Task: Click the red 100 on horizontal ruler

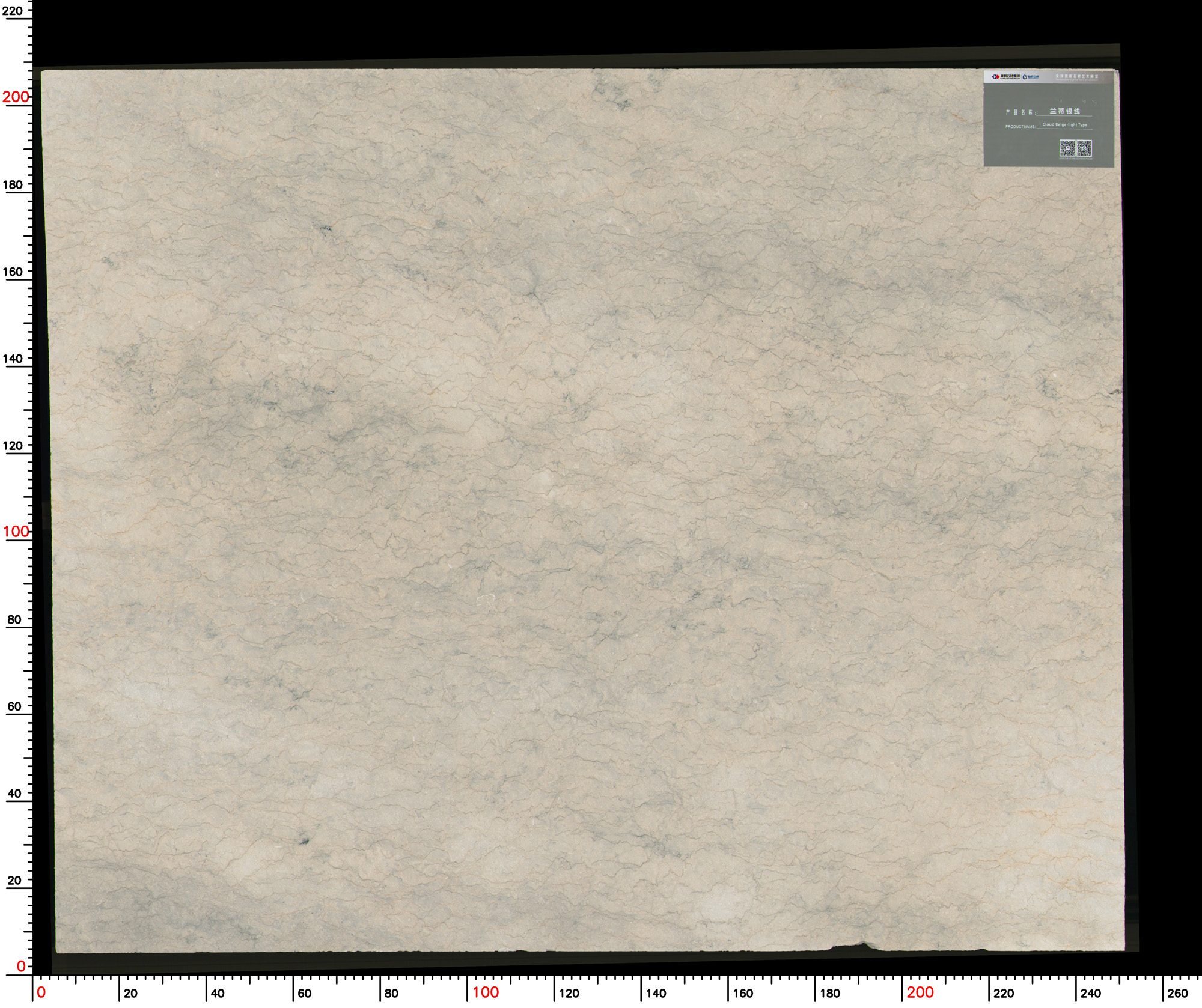Action: 486,993
